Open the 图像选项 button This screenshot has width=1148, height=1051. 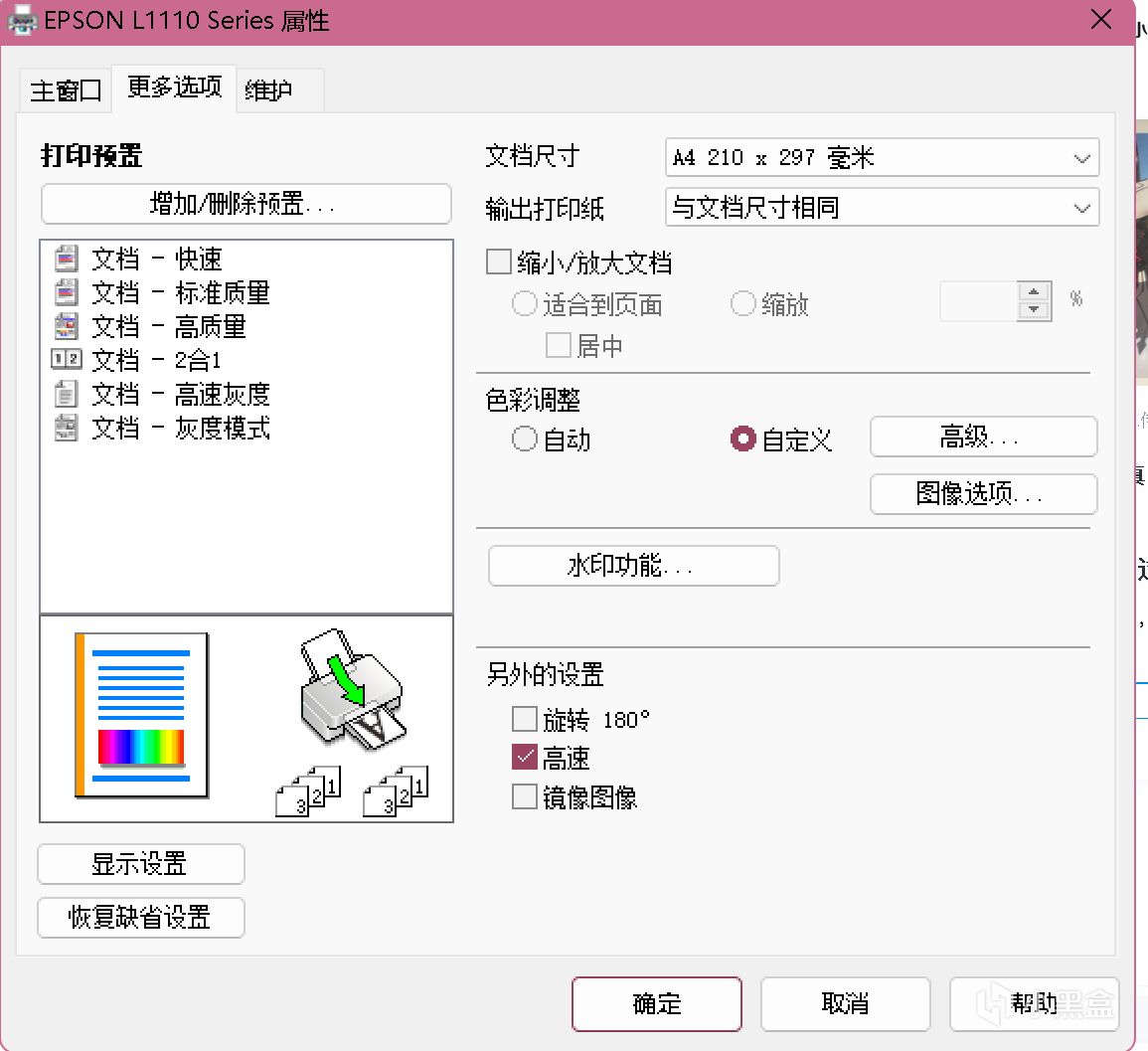pos(983,493)
